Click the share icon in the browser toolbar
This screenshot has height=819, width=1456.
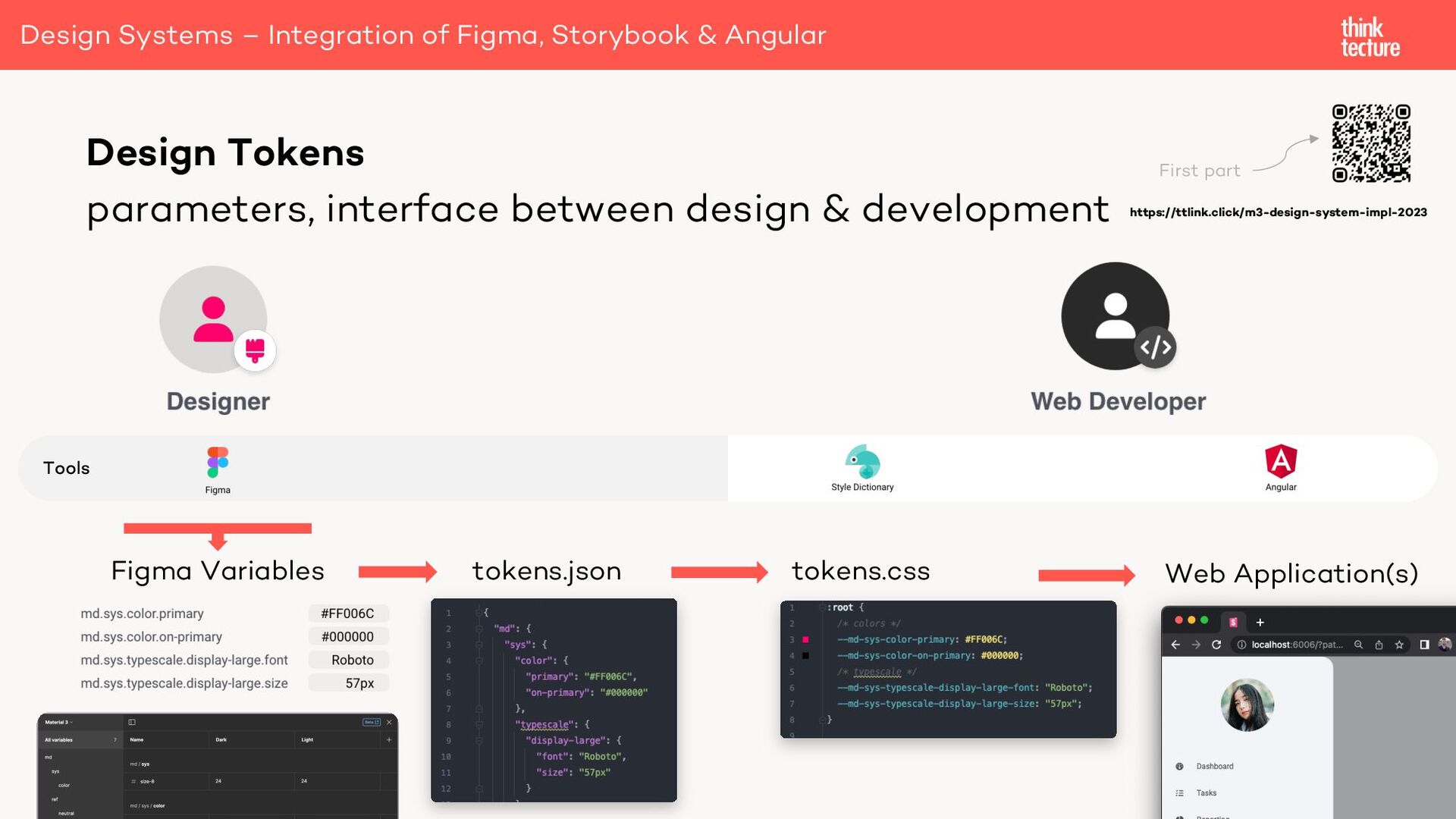[x=1379, y=645]
